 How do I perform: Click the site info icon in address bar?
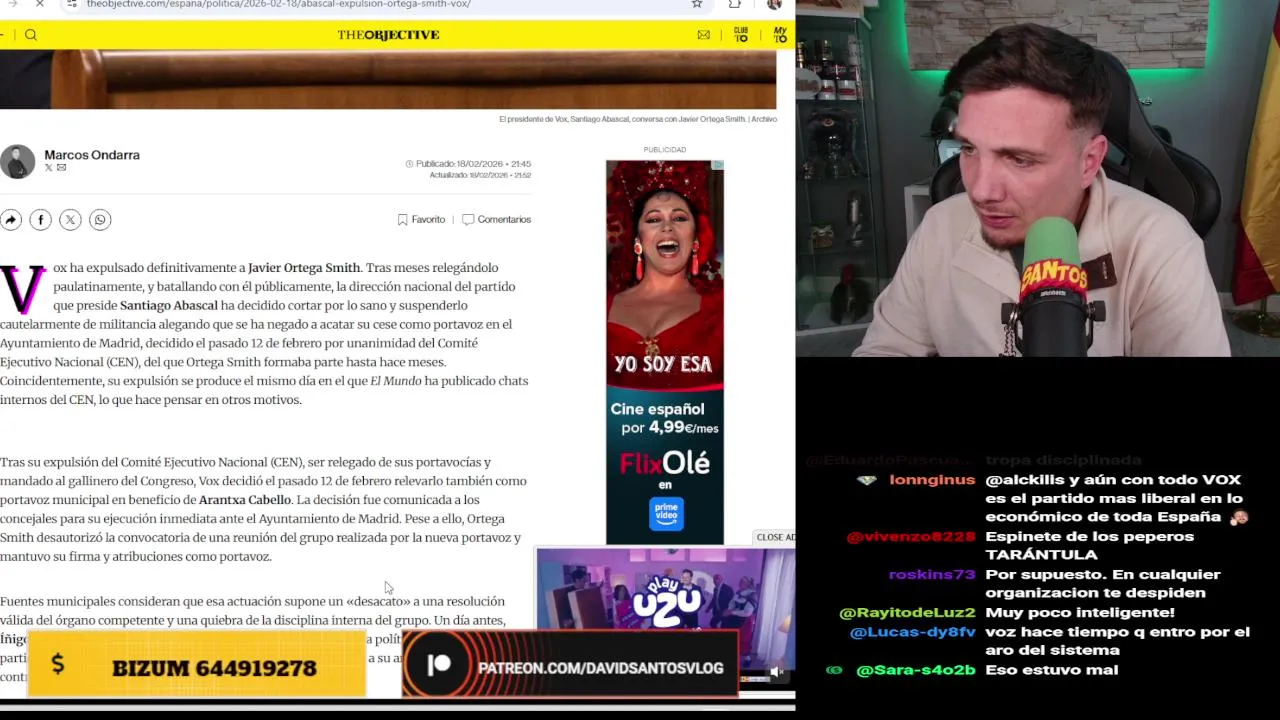click(x=72, y=4)
